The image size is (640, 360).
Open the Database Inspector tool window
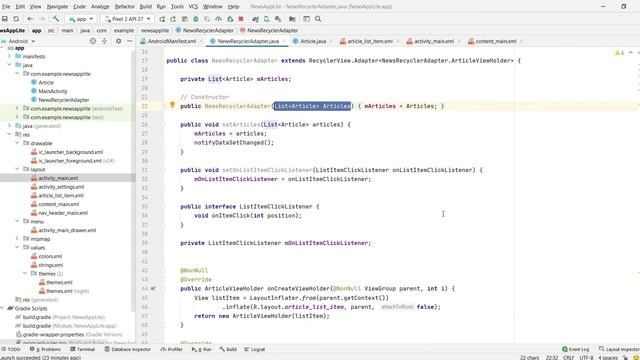(x=128, y=349)
